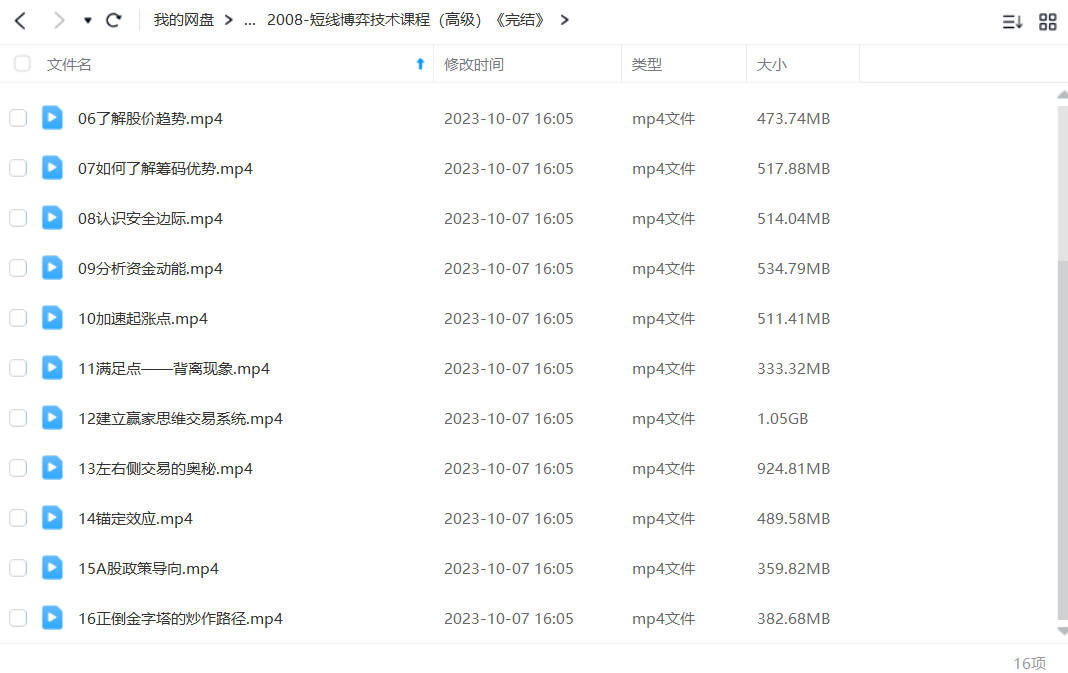Check the box for 07如何了解筹码优势.mp4
Image resolution: width=1068 pixels, height=673 pixels.
pos(18,168)
